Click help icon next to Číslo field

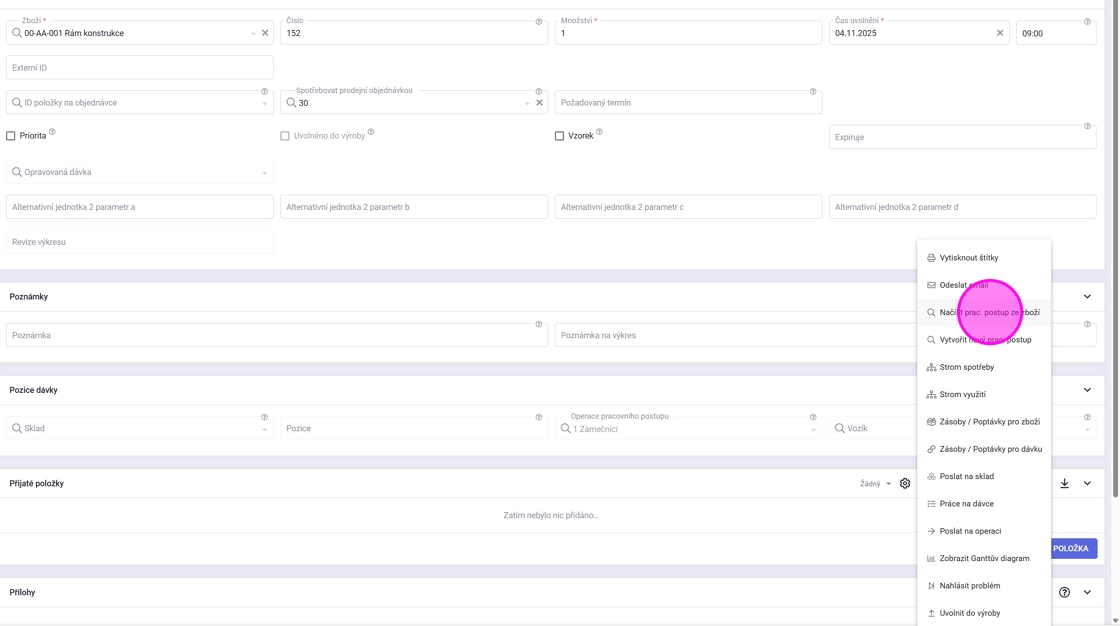[539, 21]
